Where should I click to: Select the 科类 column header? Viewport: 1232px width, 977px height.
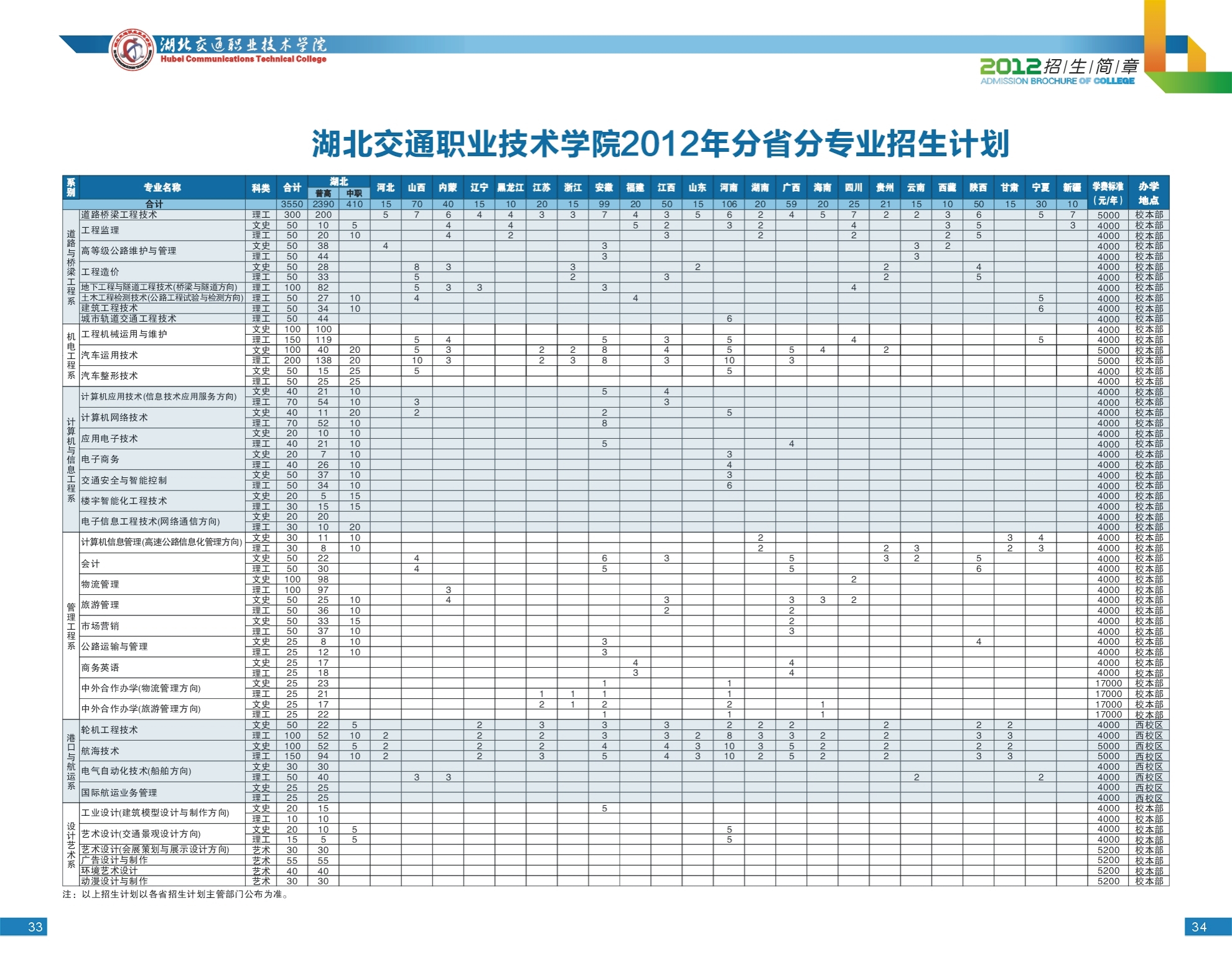tap(261, 187)
